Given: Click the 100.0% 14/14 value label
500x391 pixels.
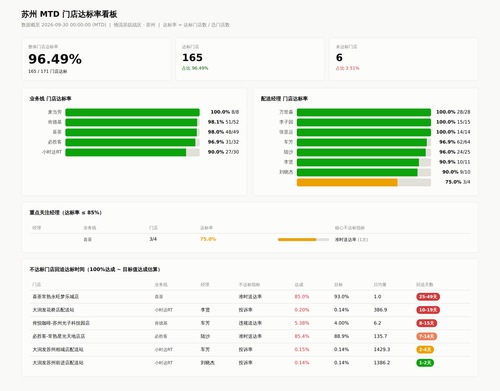Looking at the screenshot, I should click(453, 132).
